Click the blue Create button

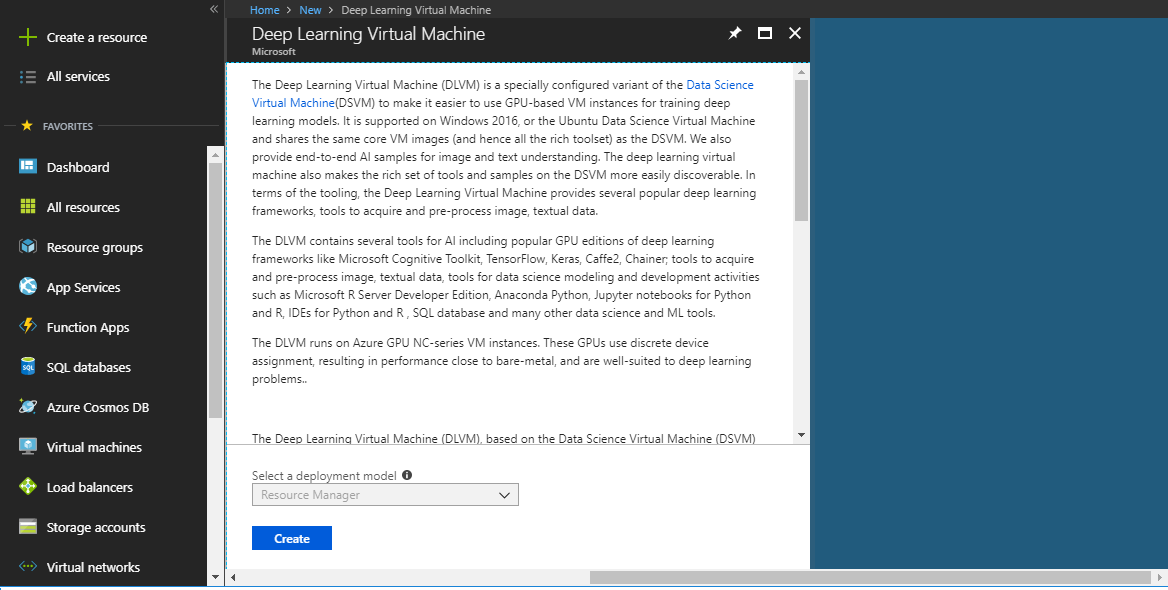(x=292, y=539)
